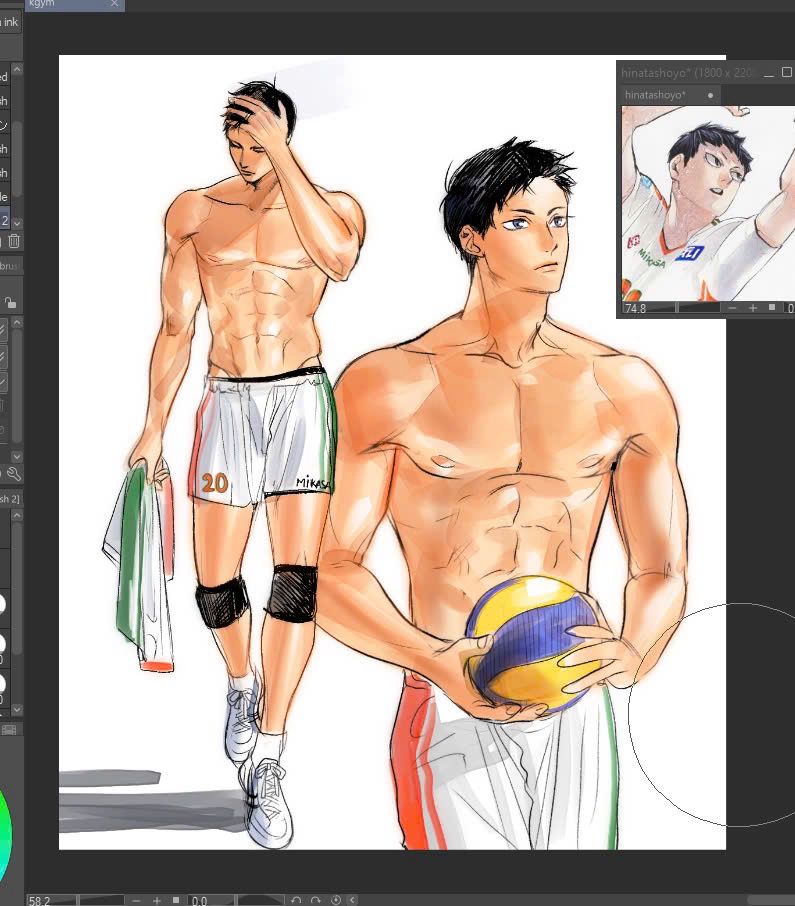Fit main canvas to screen square icon

176,900
